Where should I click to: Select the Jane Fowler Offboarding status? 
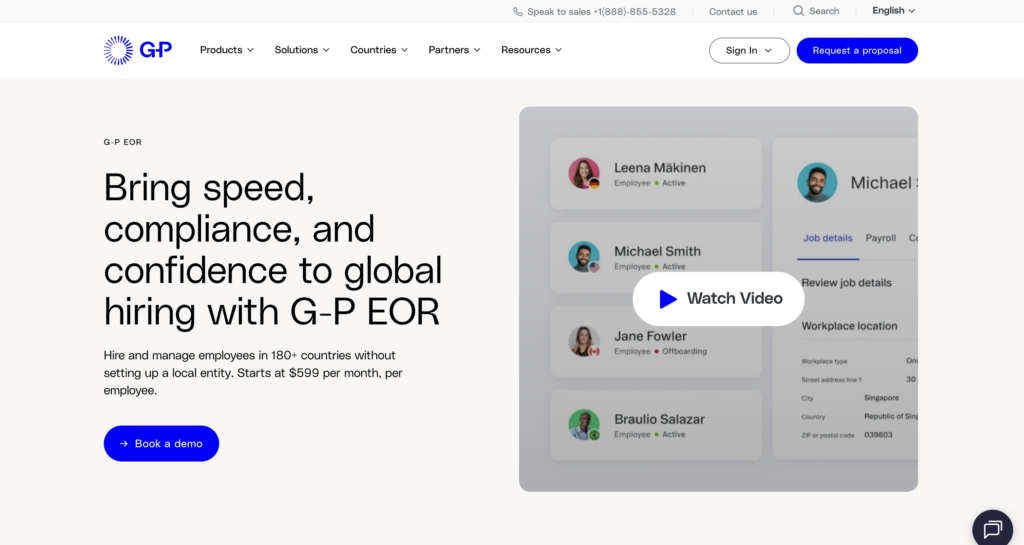[x=684, y=351]
